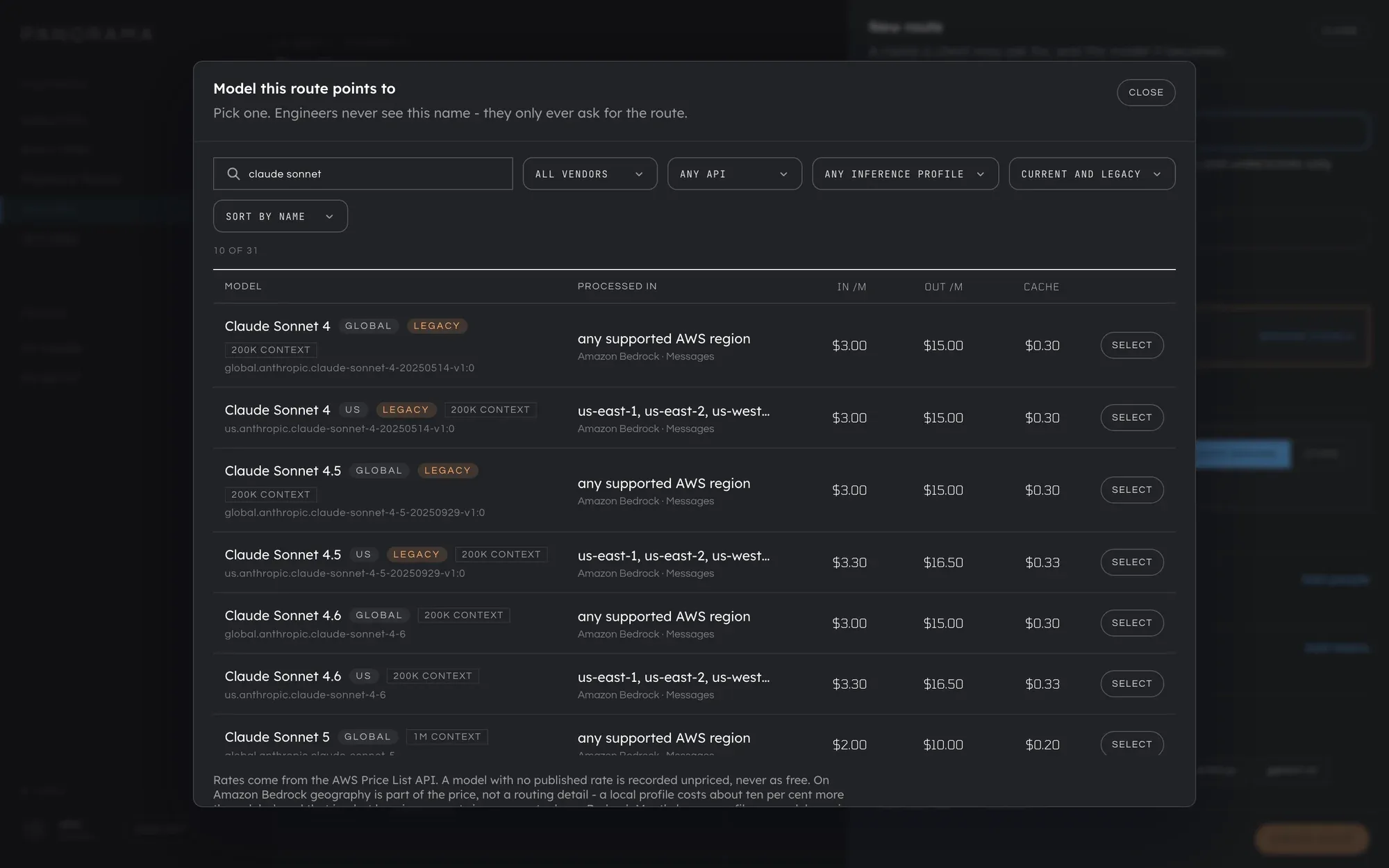Expand the Any Inference Profile filter
The image size is (1389, 868).
pos(905,174)
